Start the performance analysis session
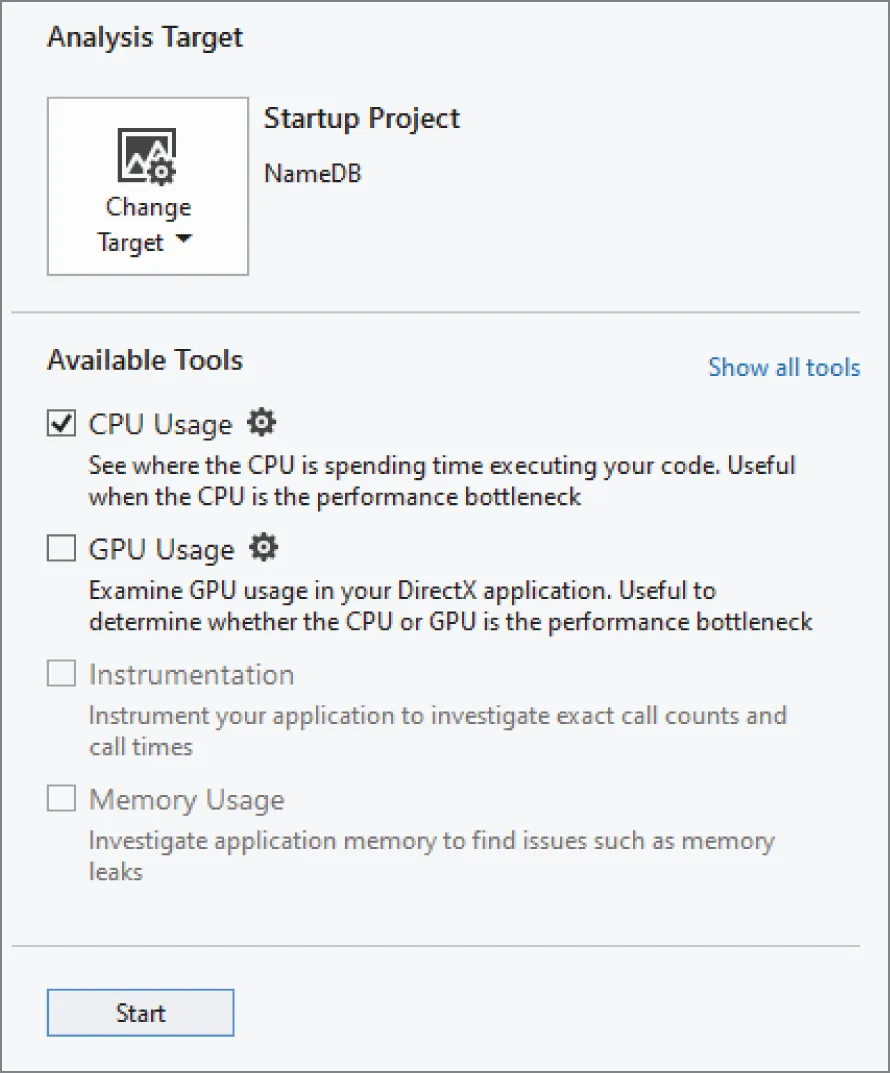The height and width of the screenshot is (1073, 890). [140, 1012]
